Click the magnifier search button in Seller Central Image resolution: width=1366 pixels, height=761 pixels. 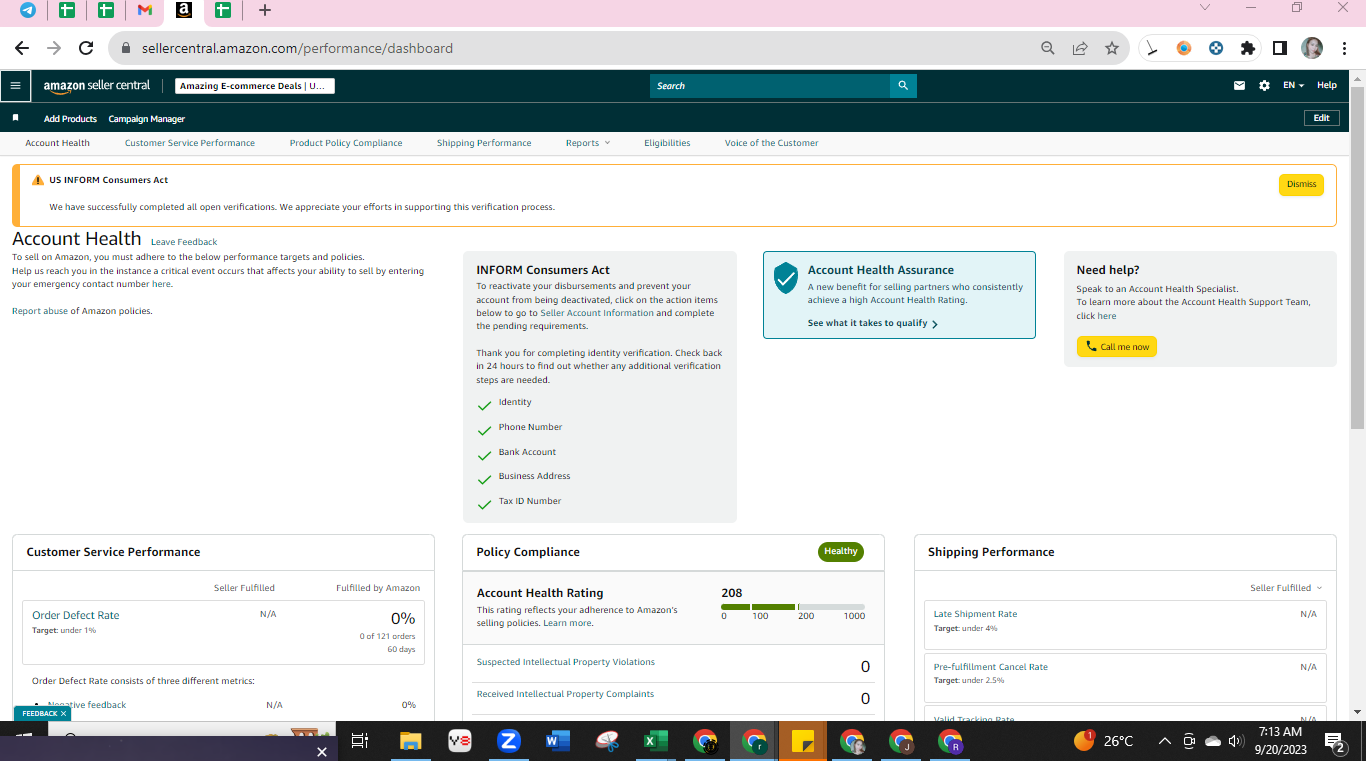coord(903,86)
